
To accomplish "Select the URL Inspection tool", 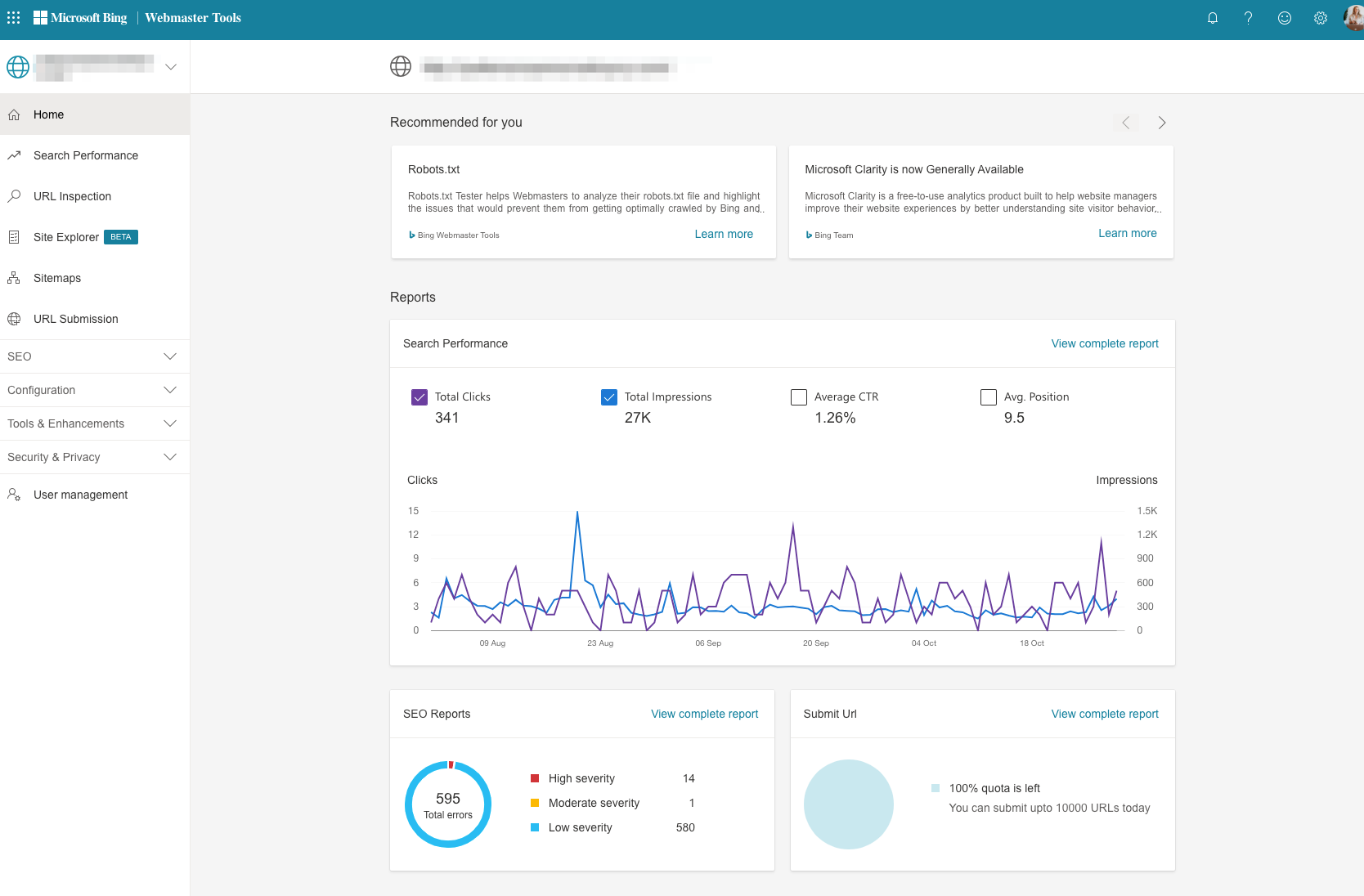I will click(72, 196).
